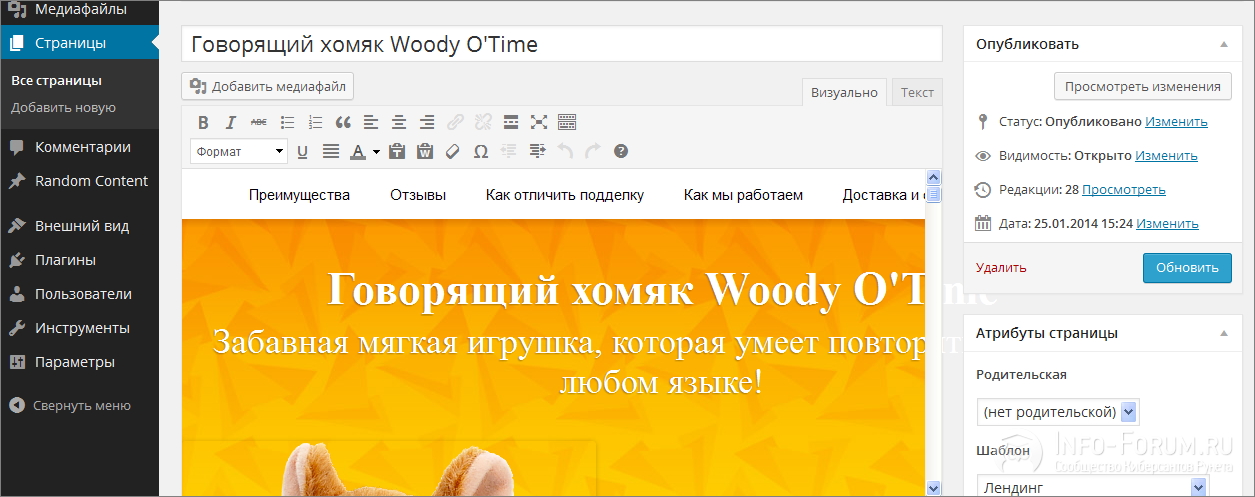Collapse the Атрибуты страницы panel
The height and width of the screenshot is (497, 1255).
tap(1223, 333)
